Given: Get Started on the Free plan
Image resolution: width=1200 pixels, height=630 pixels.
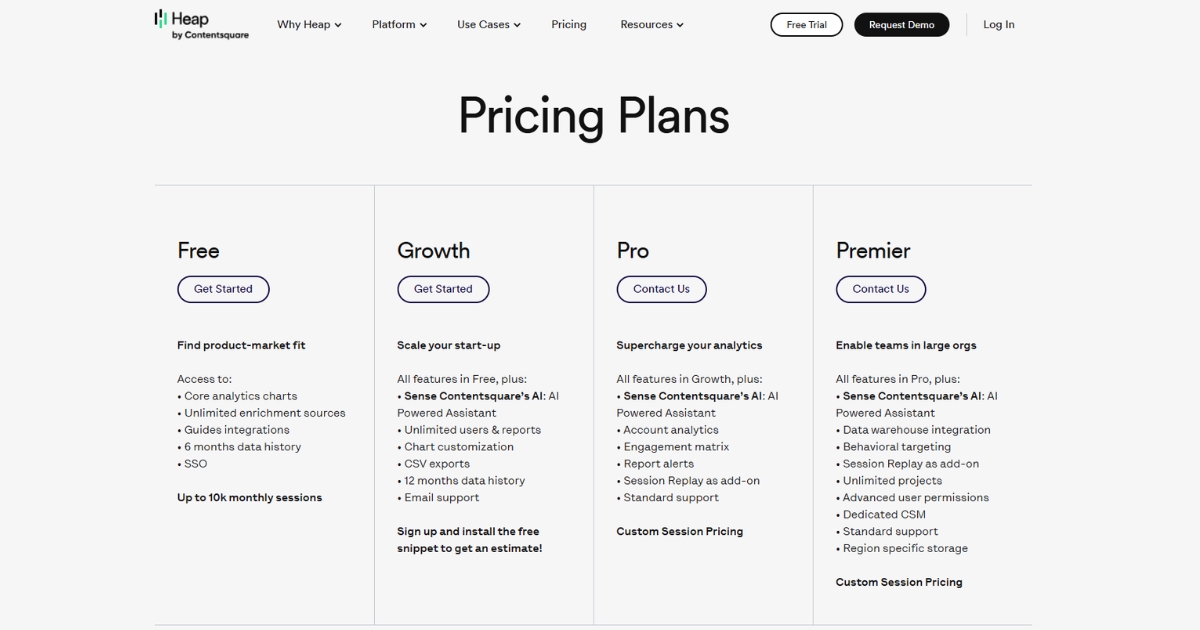Looking at the screenshot, I should pos(223,289).
